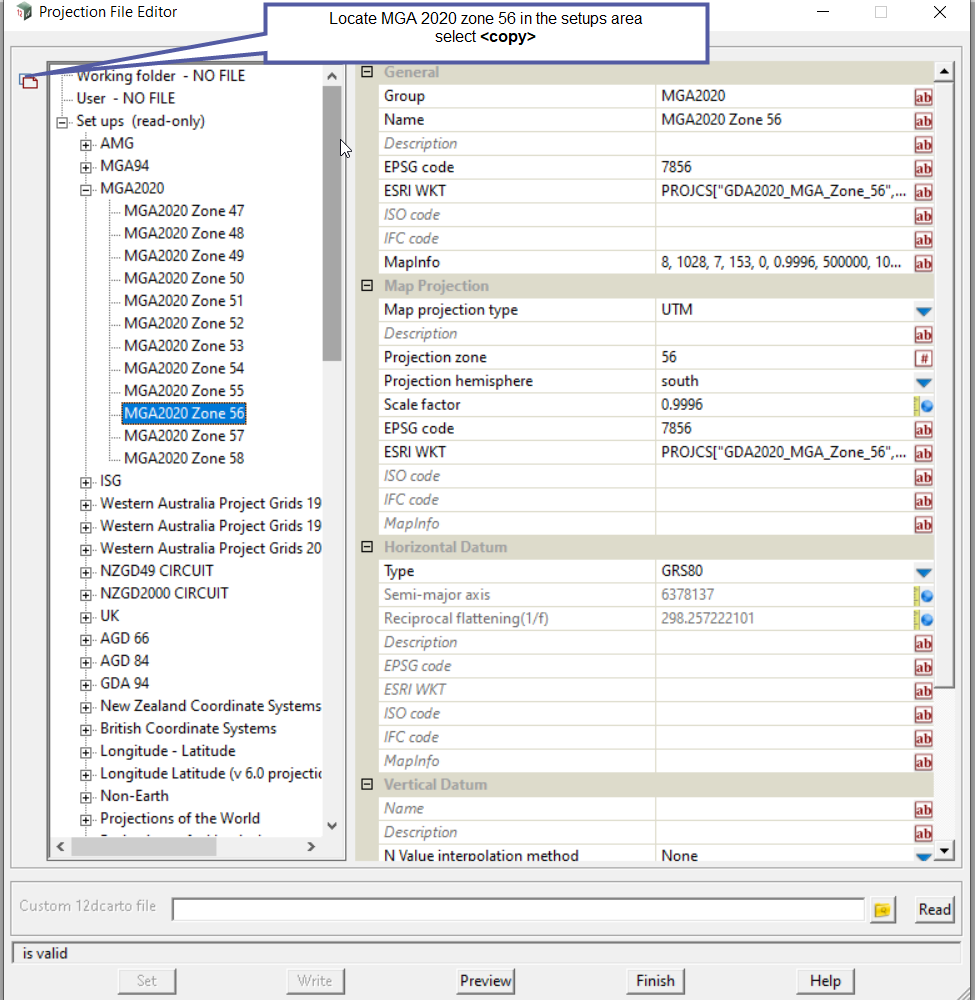The width and height of the screenshot is (975, 1000).
Task: Click in the Custom 12dcarto file field
Action: 517,909
